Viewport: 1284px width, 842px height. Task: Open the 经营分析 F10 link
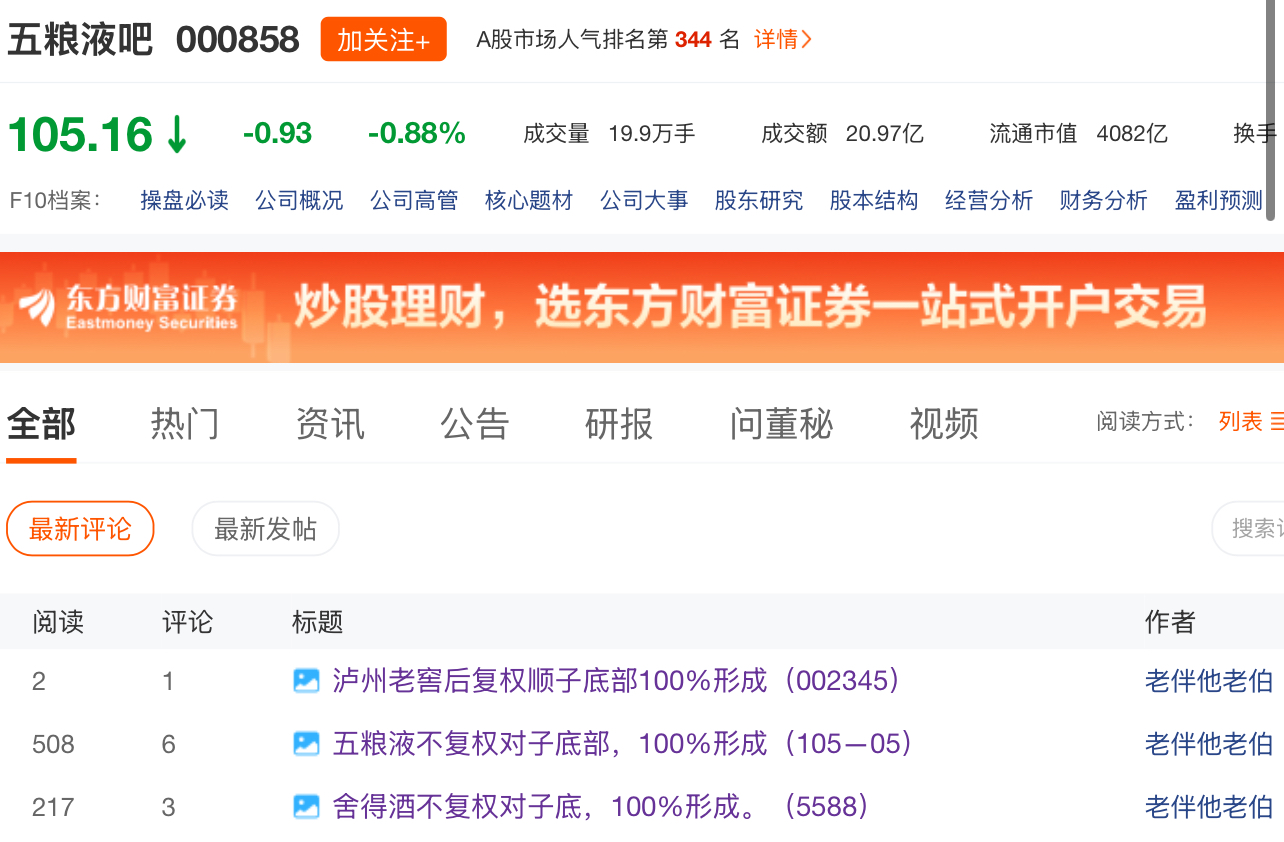tap(989, 200)
